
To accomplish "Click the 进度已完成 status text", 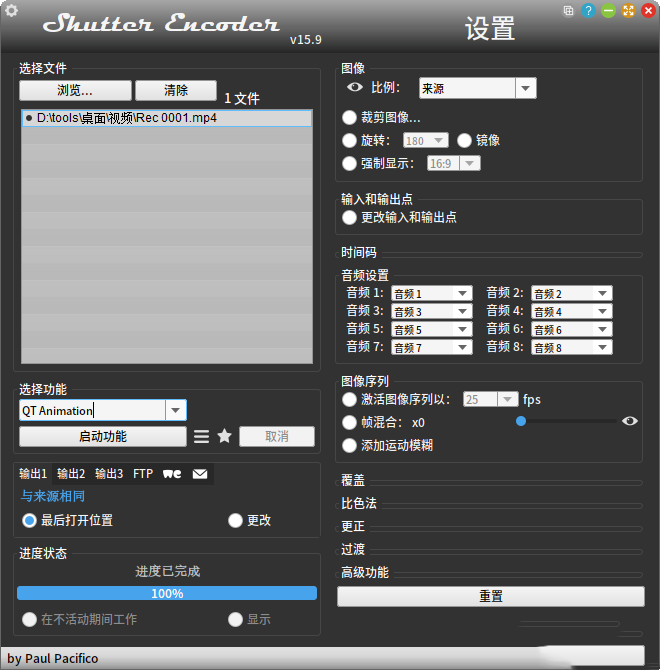I will (x=167, y=571).
